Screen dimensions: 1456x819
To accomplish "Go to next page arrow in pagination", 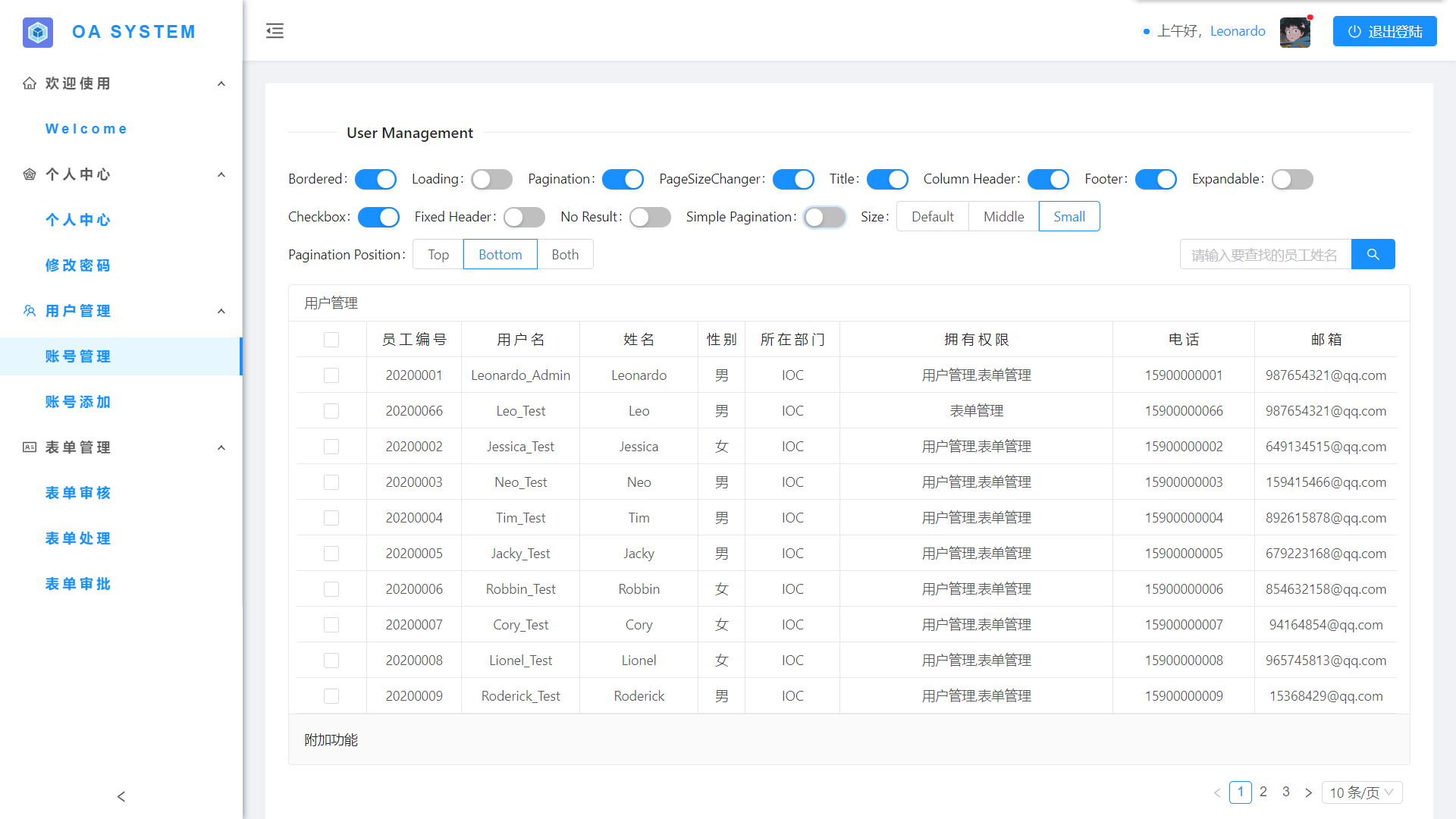I will point(1308,792).
